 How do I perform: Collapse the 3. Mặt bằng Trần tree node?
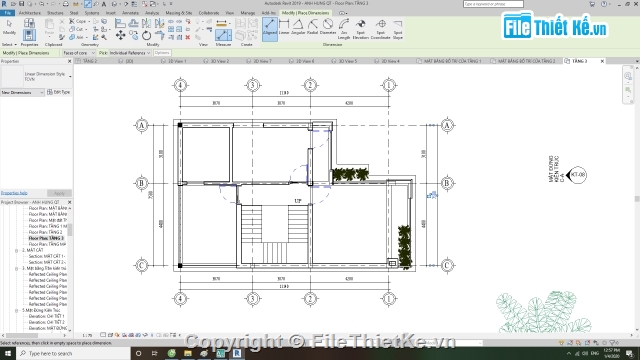pyautogui.click(x=17, y=269)
